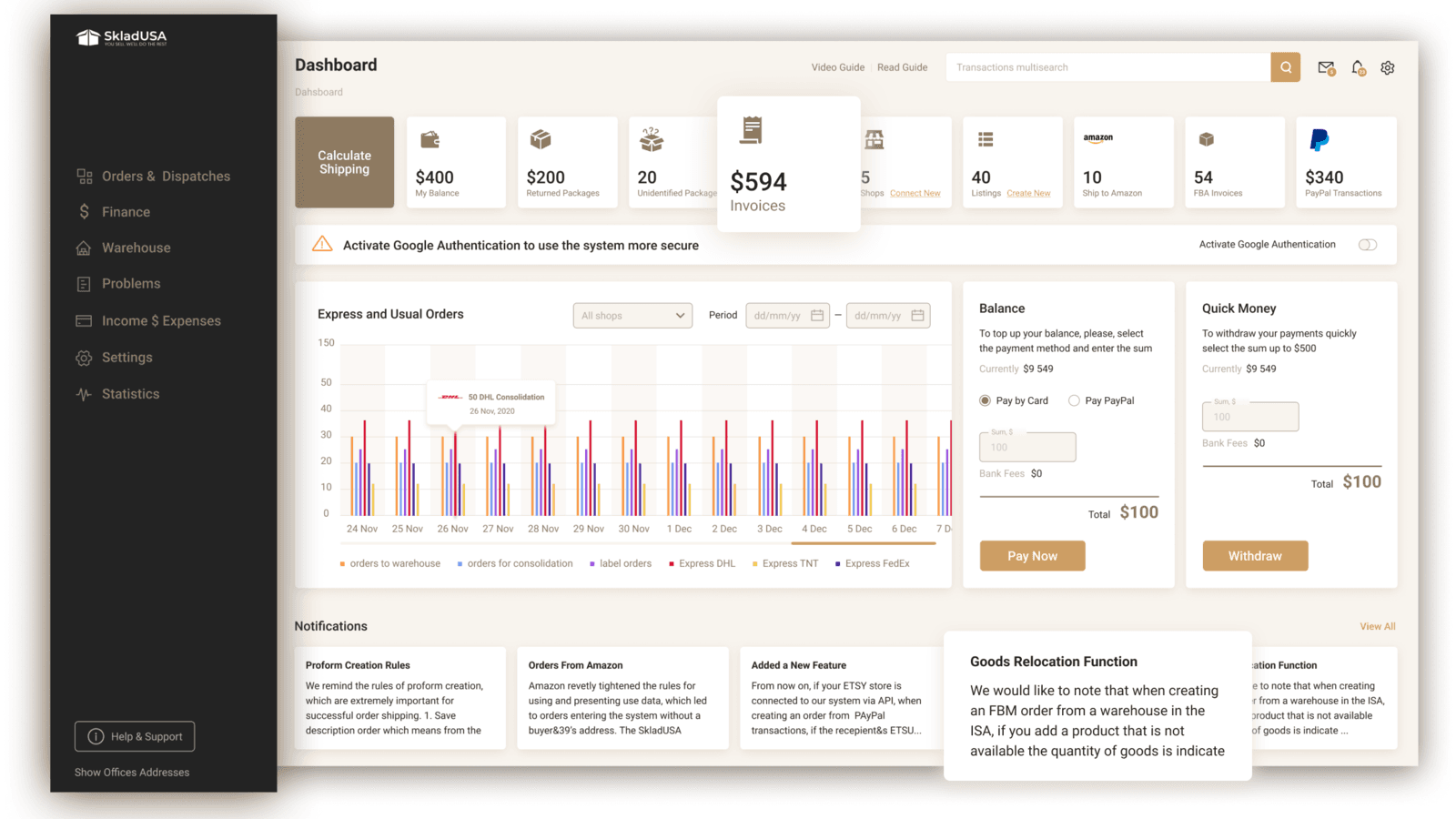Open the messages inbox icon
Viewport: 1456px width, 819px height.
(1326, 67)
